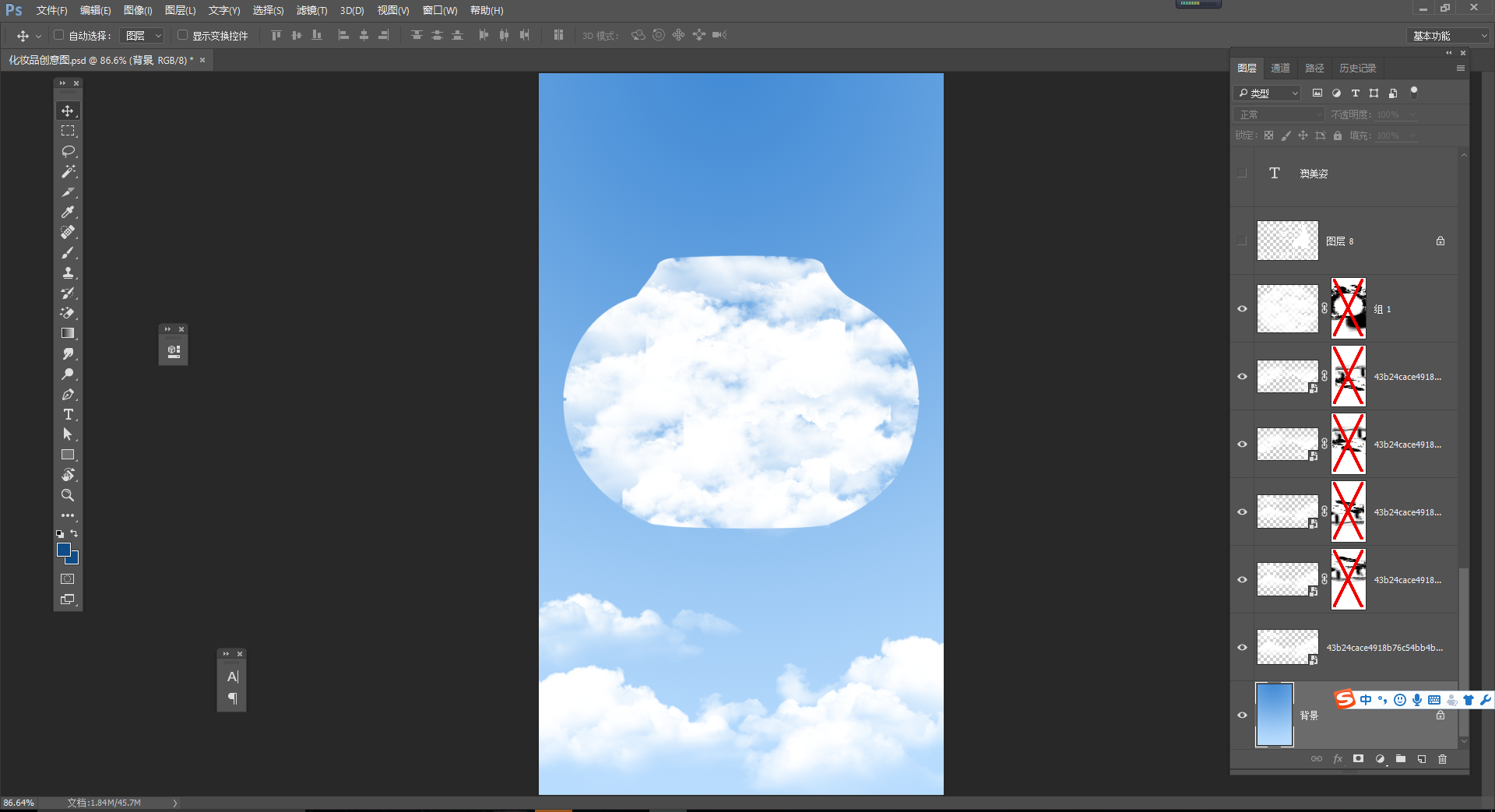Close the 化妆品创意图.psd document tab
Image resolution: width=1495 pixels, height=812 pixels.
pos(202,60)
